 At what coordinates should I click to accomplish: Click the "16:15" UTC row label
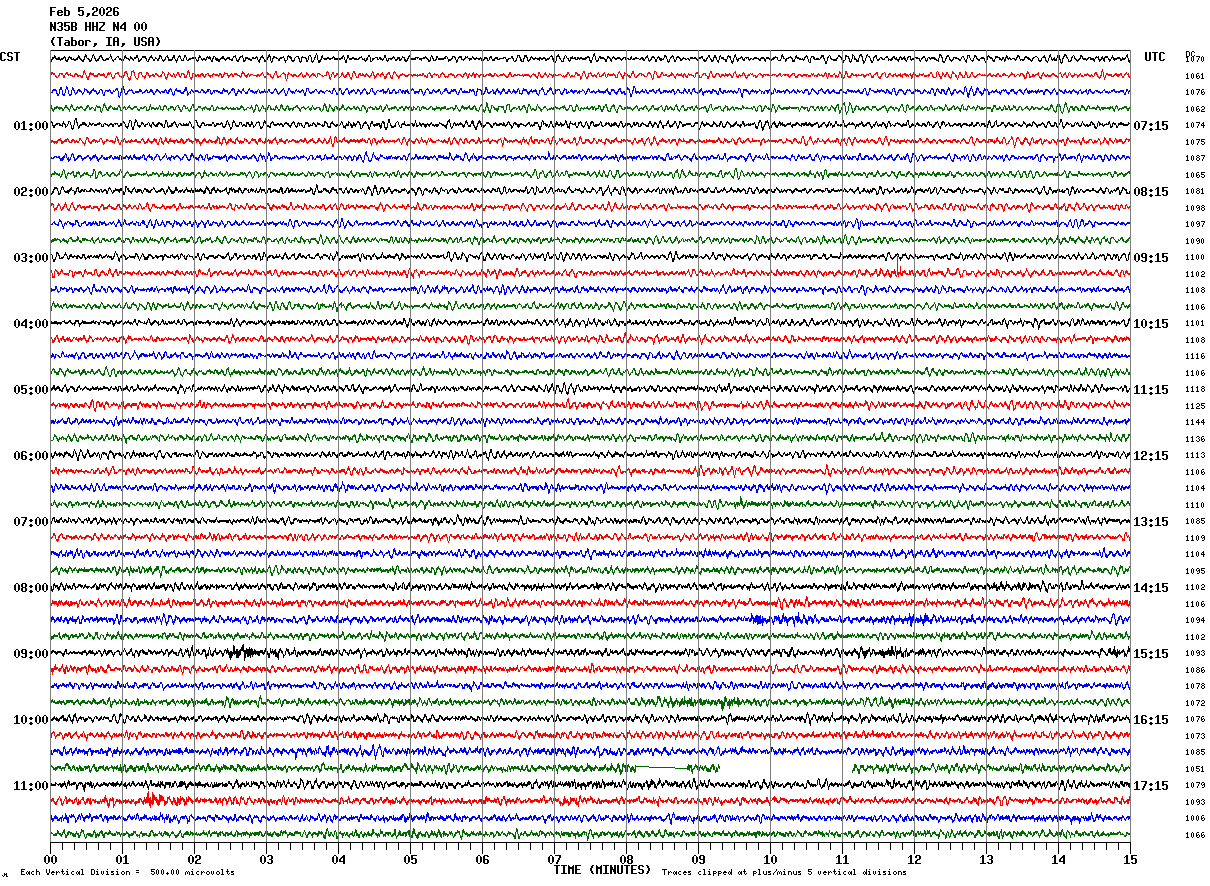(x=1151, y=720)
